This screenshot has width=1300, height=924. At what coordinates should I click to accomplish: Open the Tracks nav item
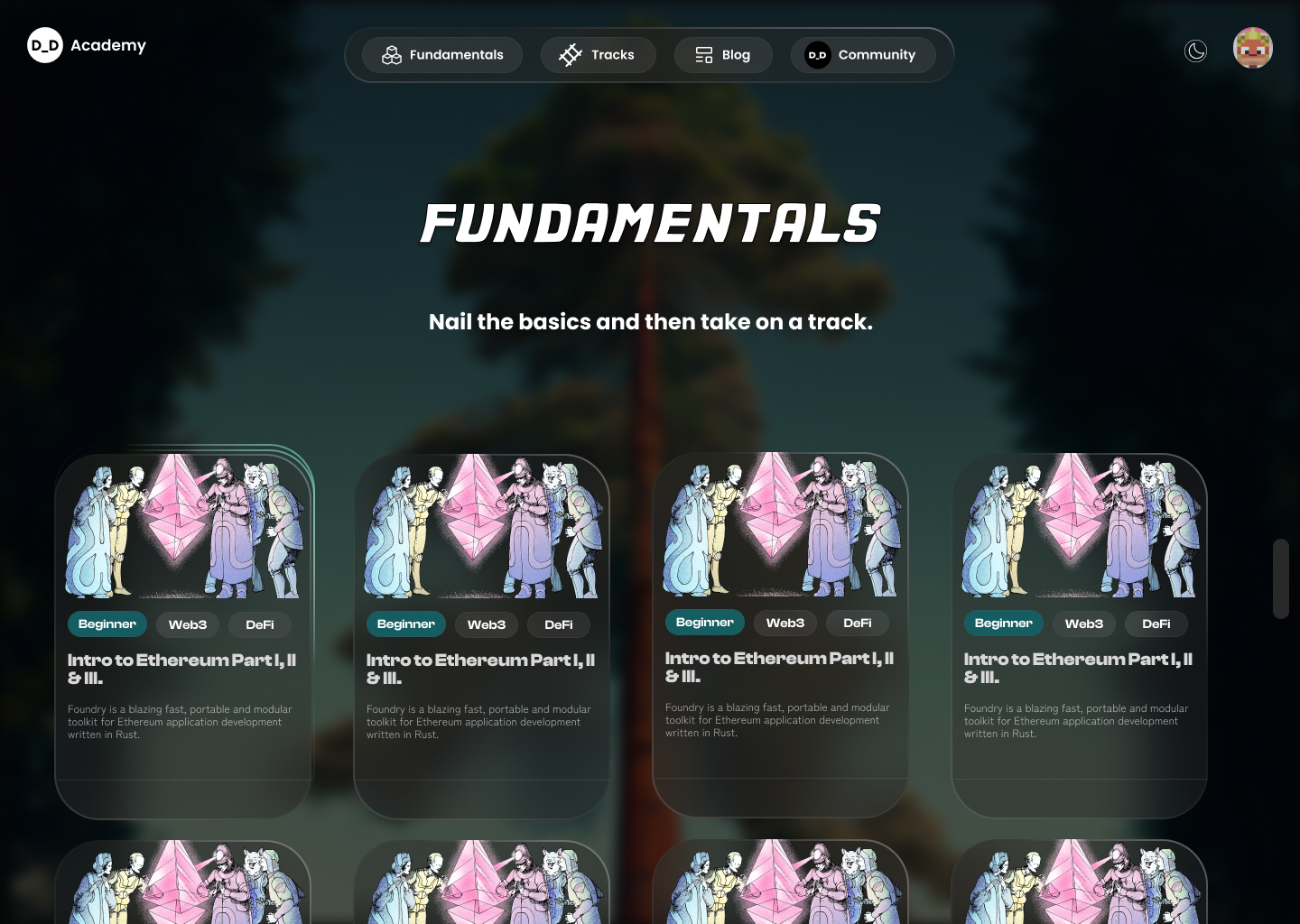coord(598,55)
